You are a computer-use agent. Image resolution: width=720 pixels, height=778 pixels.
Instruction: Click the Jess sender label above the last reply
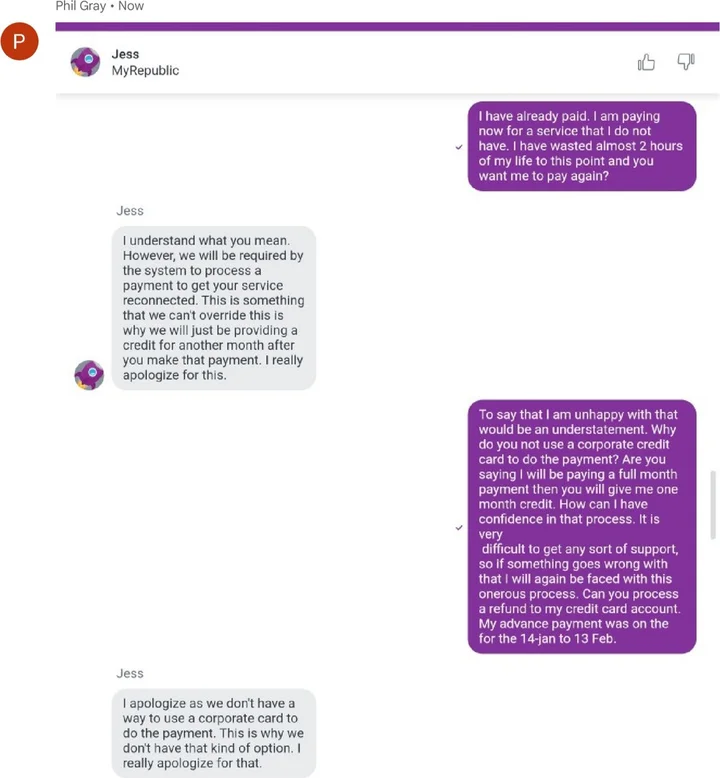pos(130,674)
